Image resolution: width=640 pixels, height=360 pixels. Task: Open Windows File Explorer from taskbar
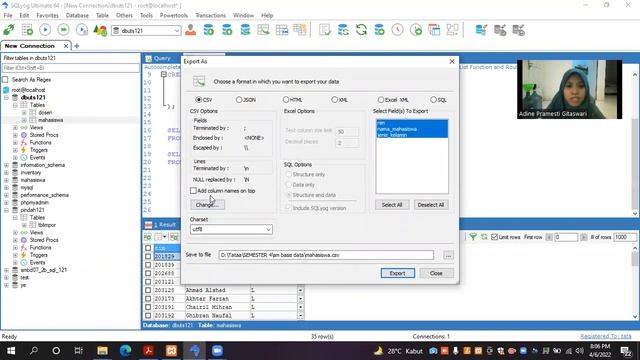pyautogui.click(x=102, y=351)
